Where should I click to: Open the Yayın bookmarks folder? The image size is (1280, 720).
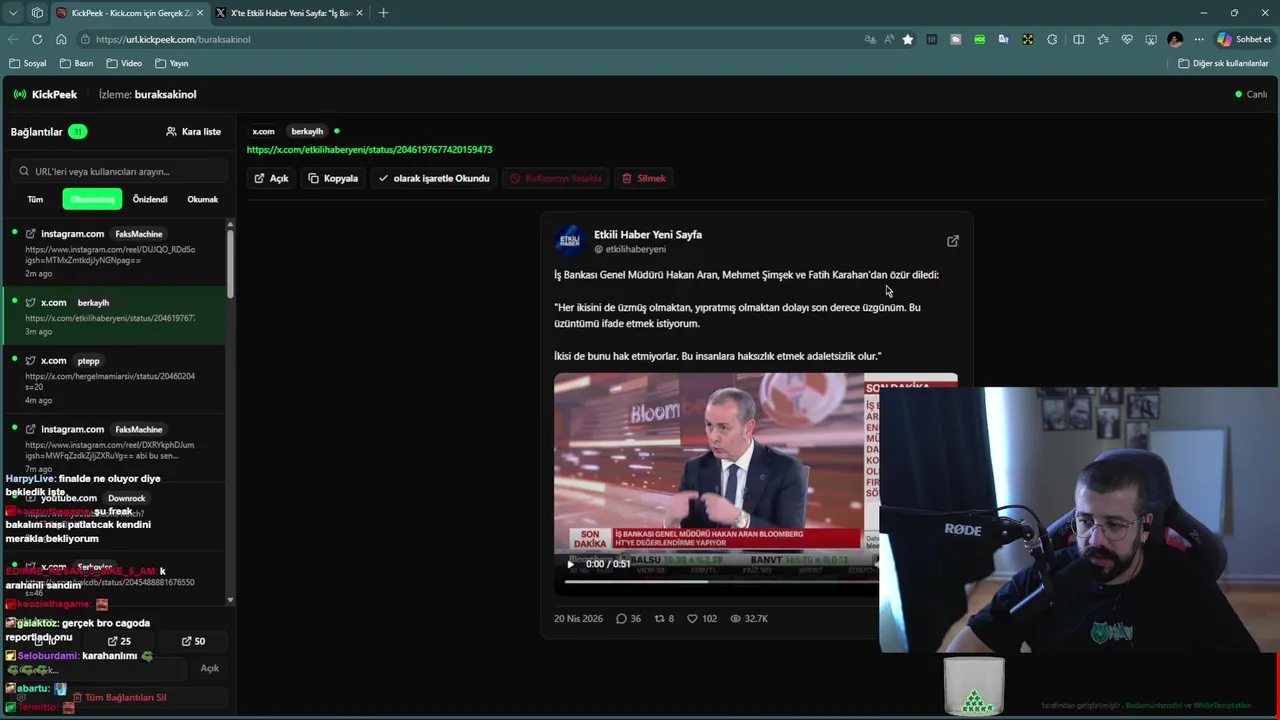tap(172, 63)
